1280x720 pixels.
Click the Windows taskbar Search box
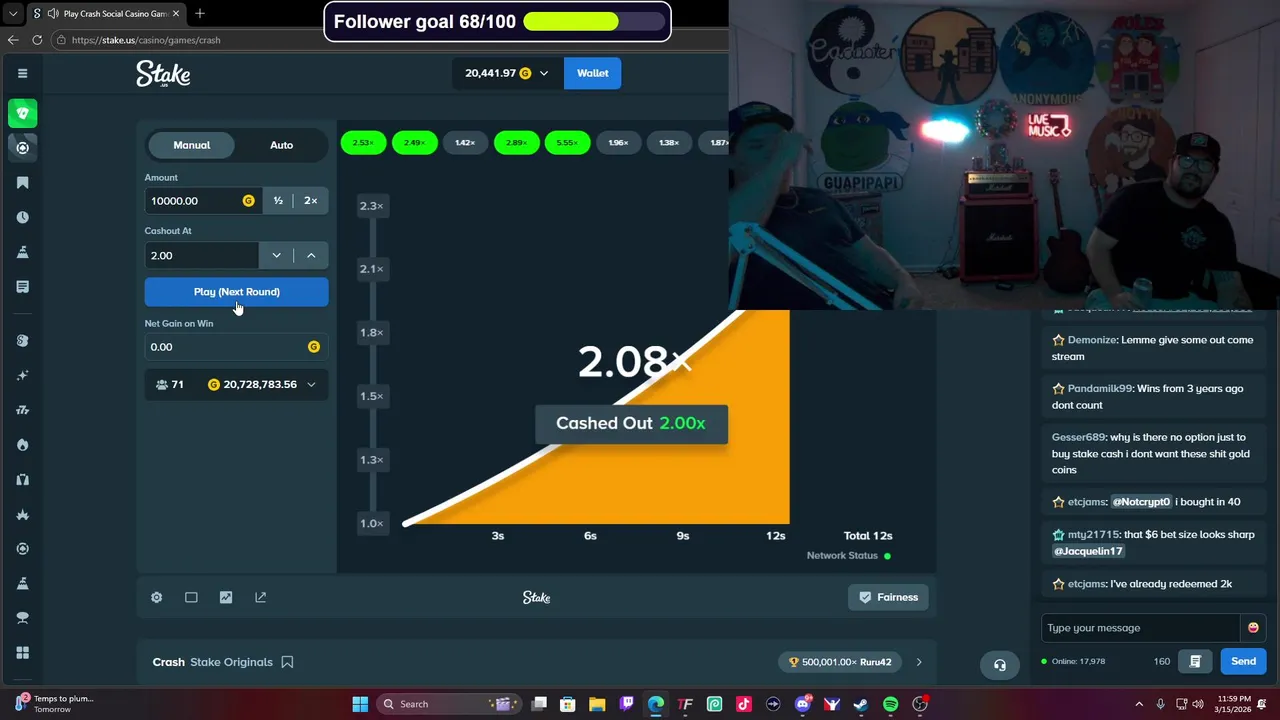[x=450, y=704]
